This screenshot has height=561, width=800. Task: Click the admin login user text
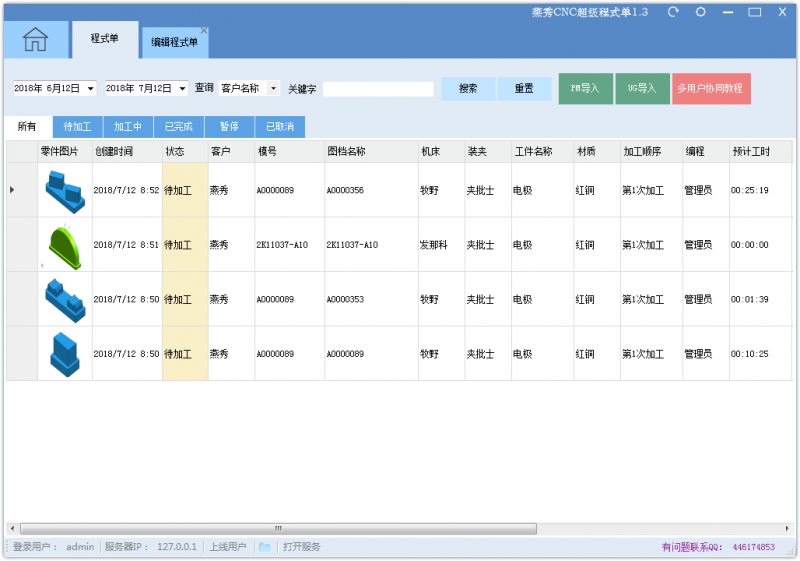coord(80,547)
